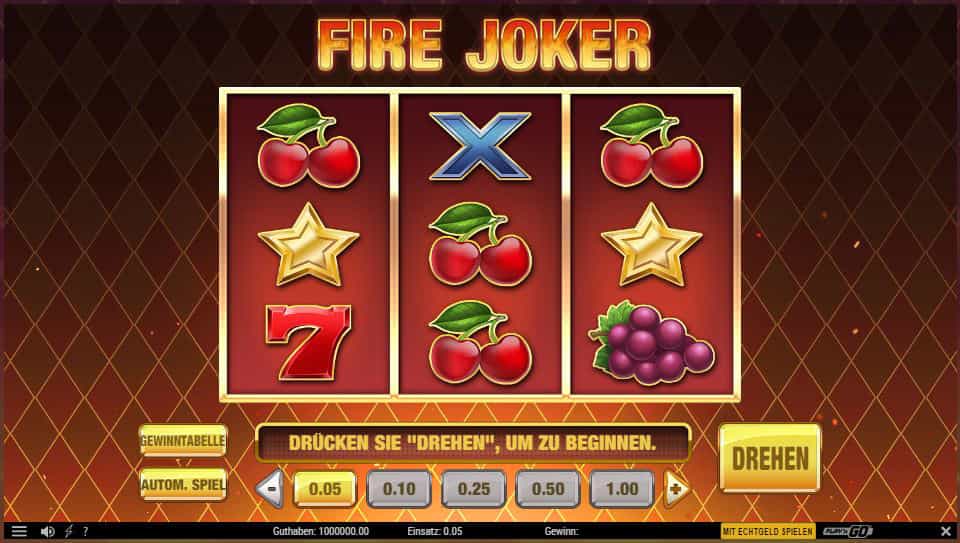Decrease bet with the minus arrow
Viewport: 960px width, 543px height.
point(270,488)
